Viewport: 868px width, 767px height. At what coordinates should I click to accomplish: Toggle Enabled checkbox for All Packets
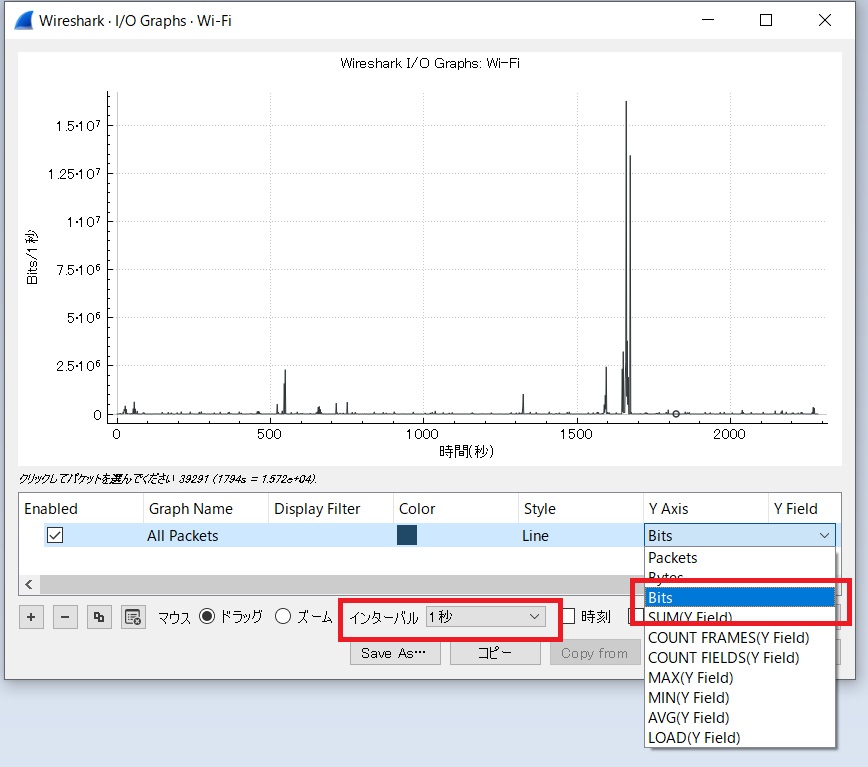click(55, 535)
